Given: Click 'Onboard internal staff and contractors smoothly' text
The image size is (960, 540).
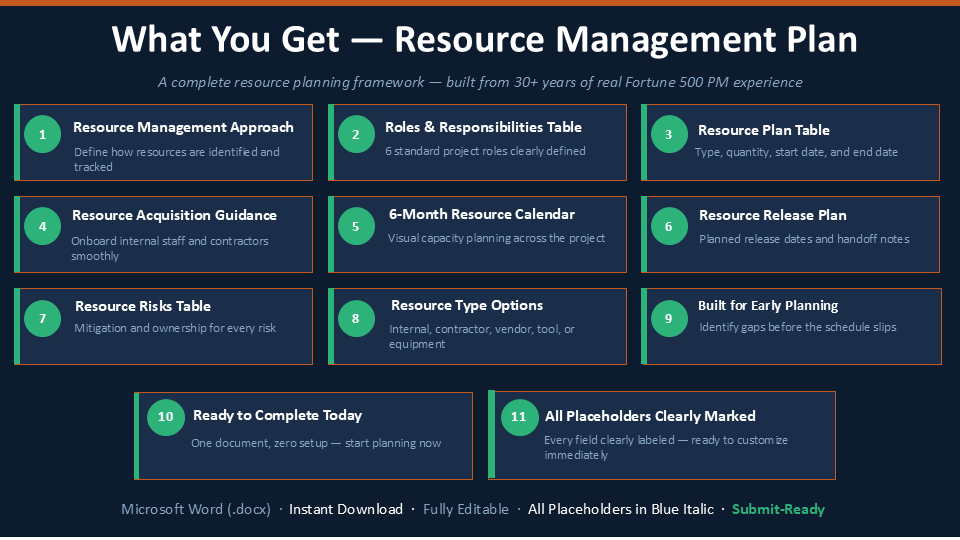Looking at the screenshot, I should 170,249.
